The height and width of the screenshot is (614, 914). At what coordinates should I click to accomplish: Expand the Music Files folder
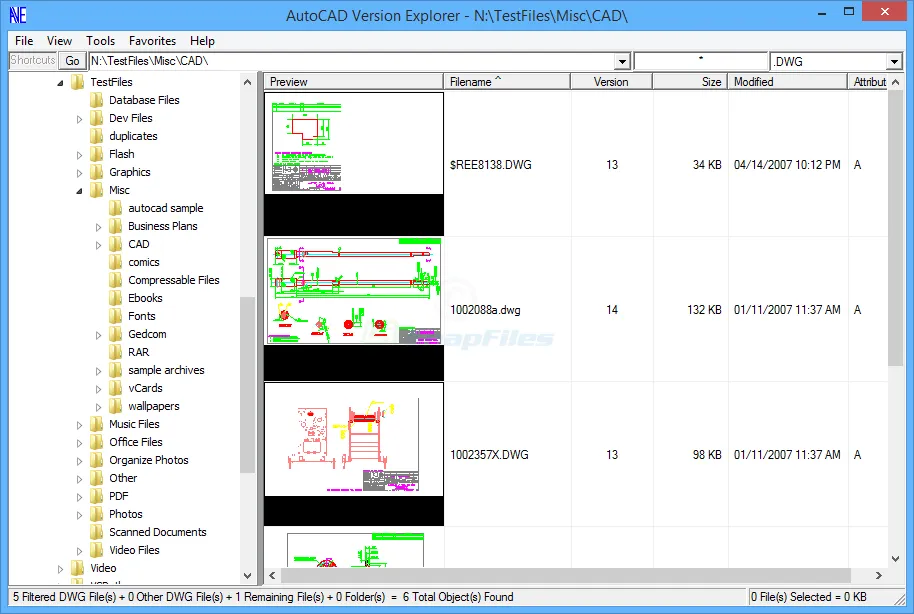[79, 425]
